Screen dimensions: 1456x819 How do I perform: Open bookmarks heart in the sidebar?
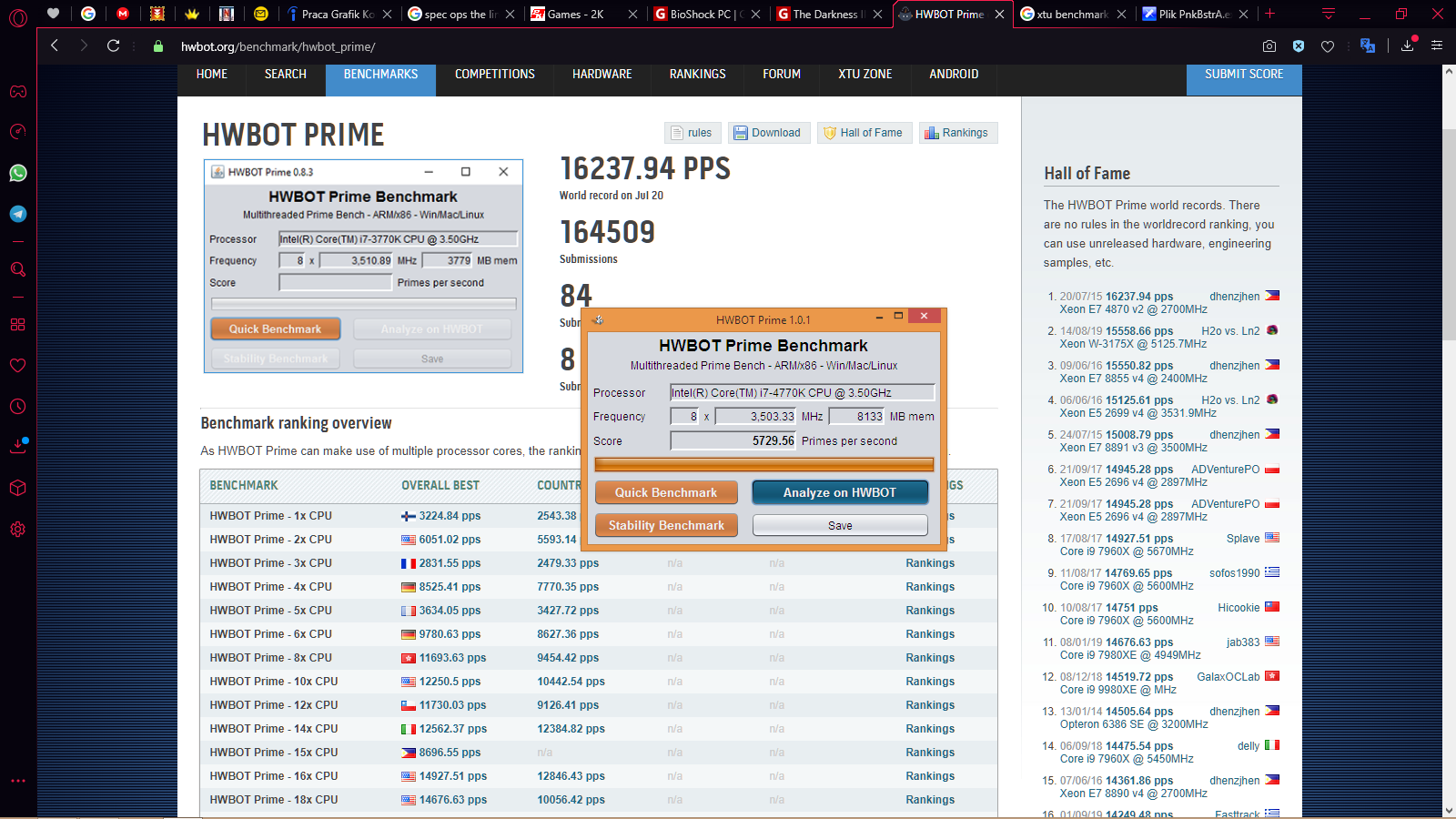18,365
